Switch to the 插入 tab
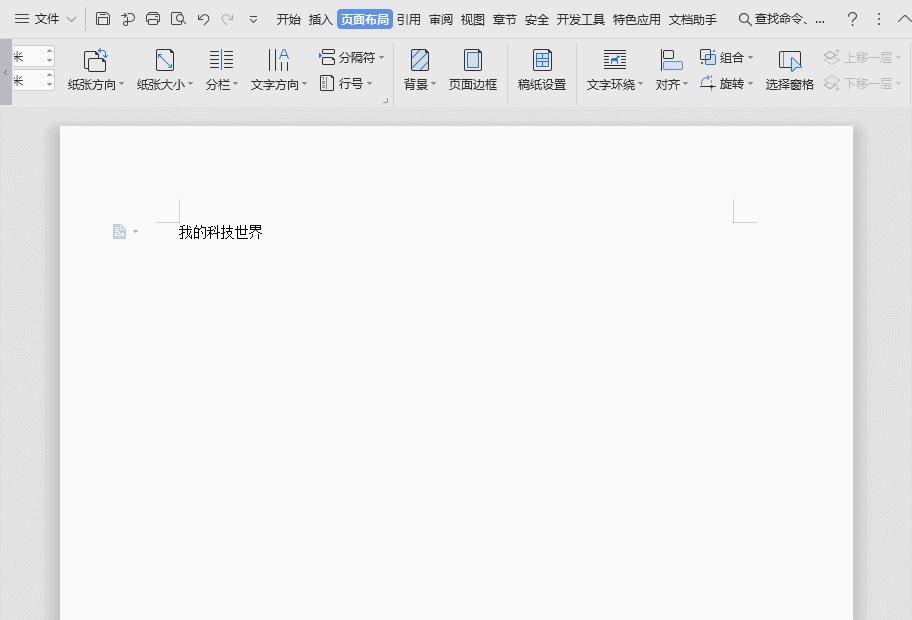This screenshot has height=620, width=912. tap(320, 19)
